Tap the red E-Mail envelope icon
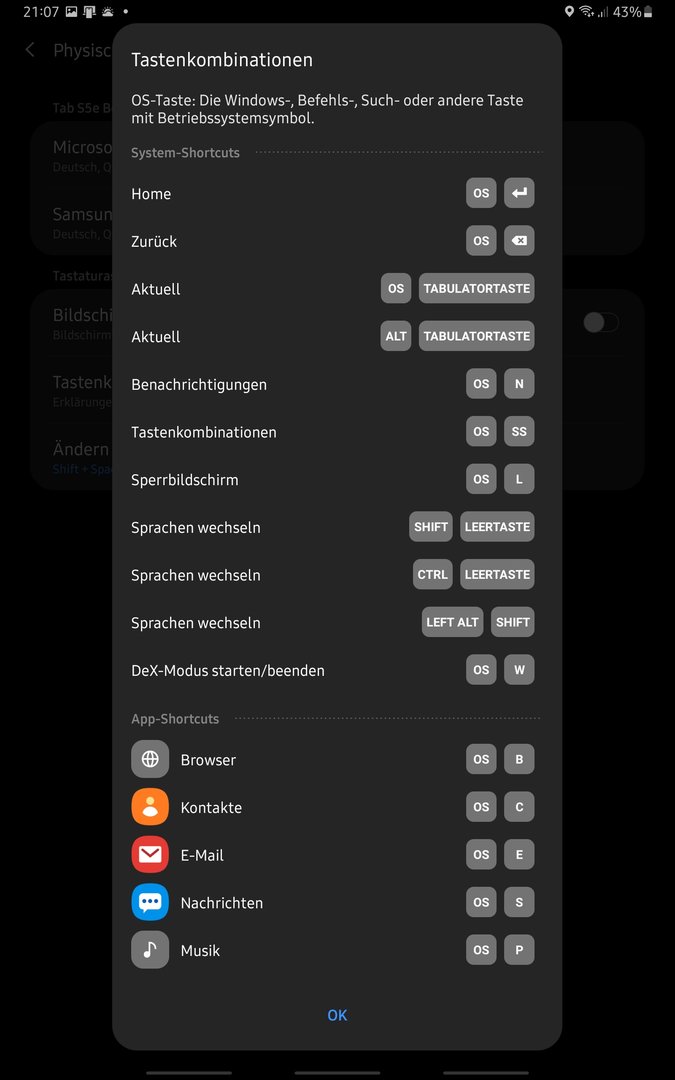The height and width of the screenshot is (1080, 675). [x=150, y=854]
